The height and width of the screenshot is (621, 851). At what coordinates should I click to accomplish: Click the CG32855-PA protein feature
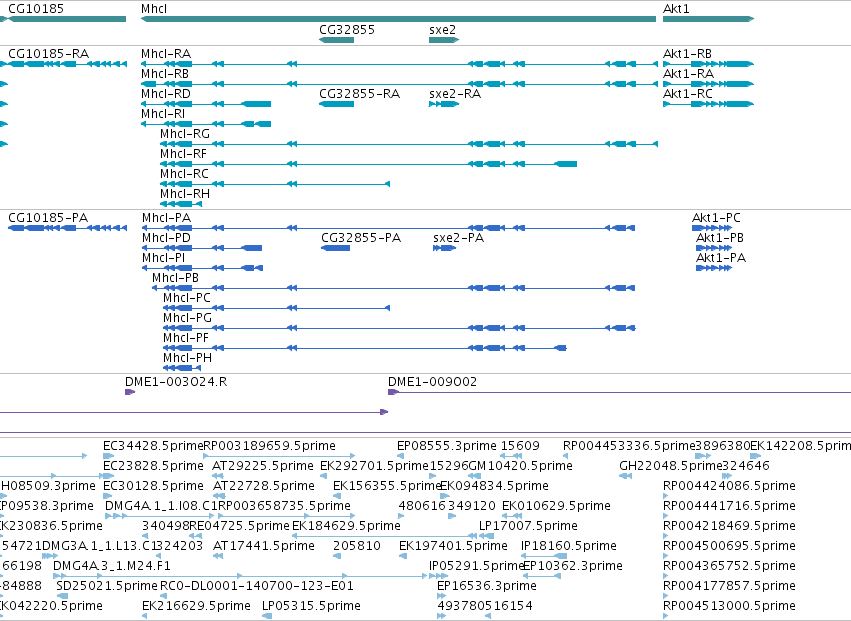pos(335,248)
